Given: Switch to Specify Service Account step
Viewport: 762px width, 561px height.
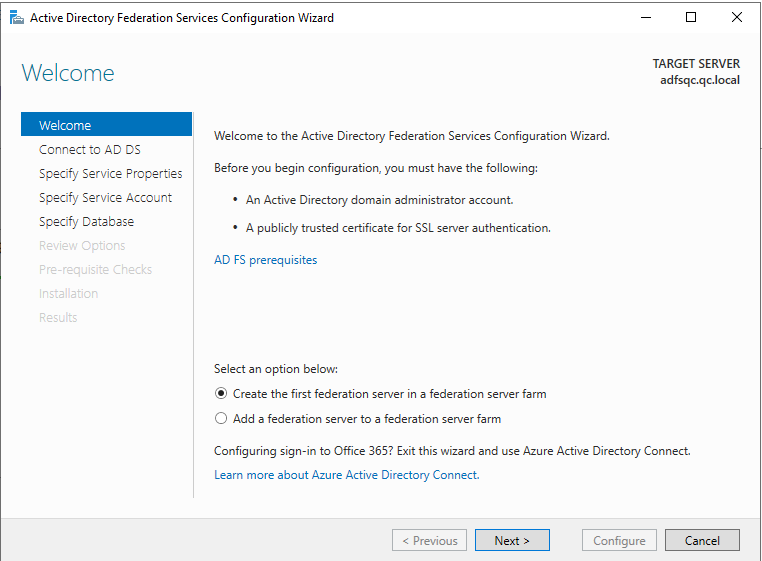Looking at the screenshot, I should pos(105,197).
